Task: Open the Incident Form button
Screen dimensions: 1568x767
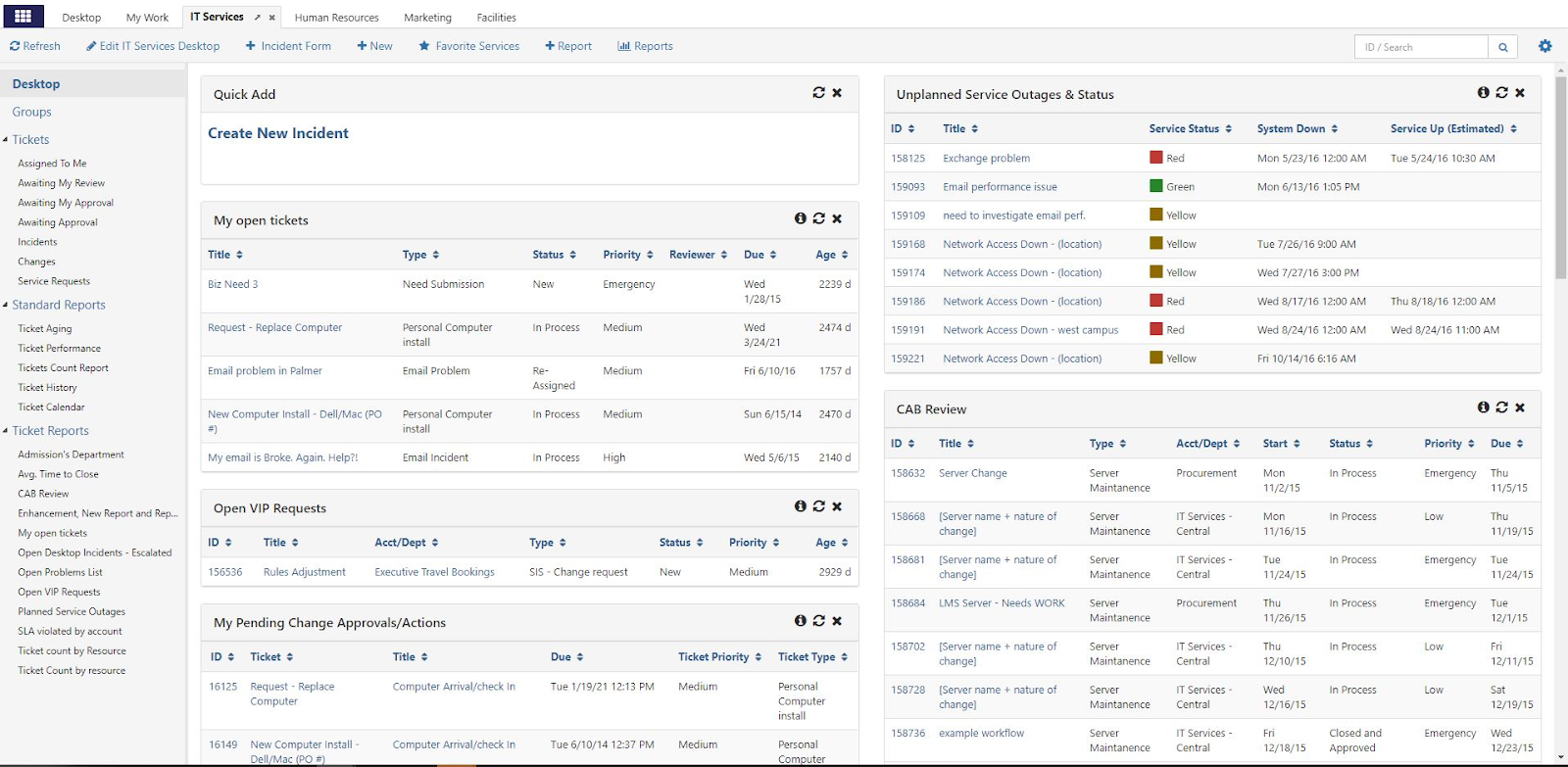Action: point(288,46)
